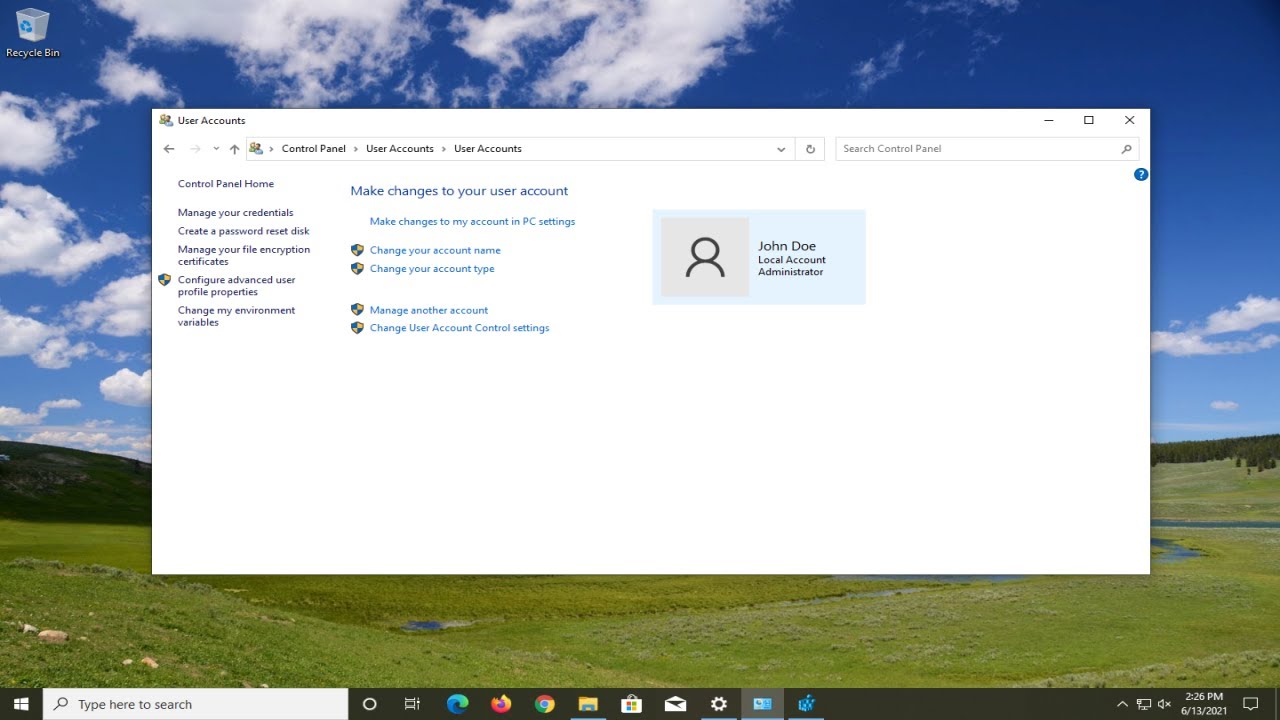Click shield icon beside Manage another account
This screenshot has width=1280, height=720.
[357, 310]
